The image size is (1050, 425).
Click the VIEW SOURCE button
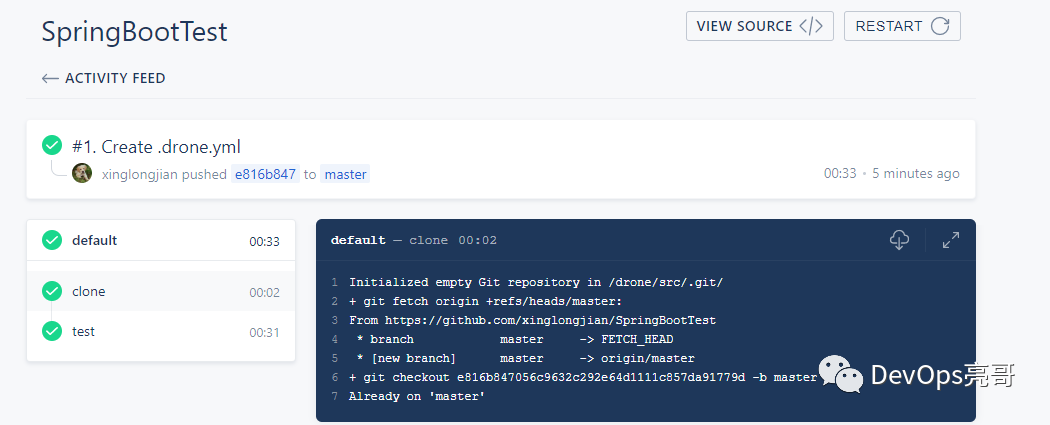coord(759,26)
